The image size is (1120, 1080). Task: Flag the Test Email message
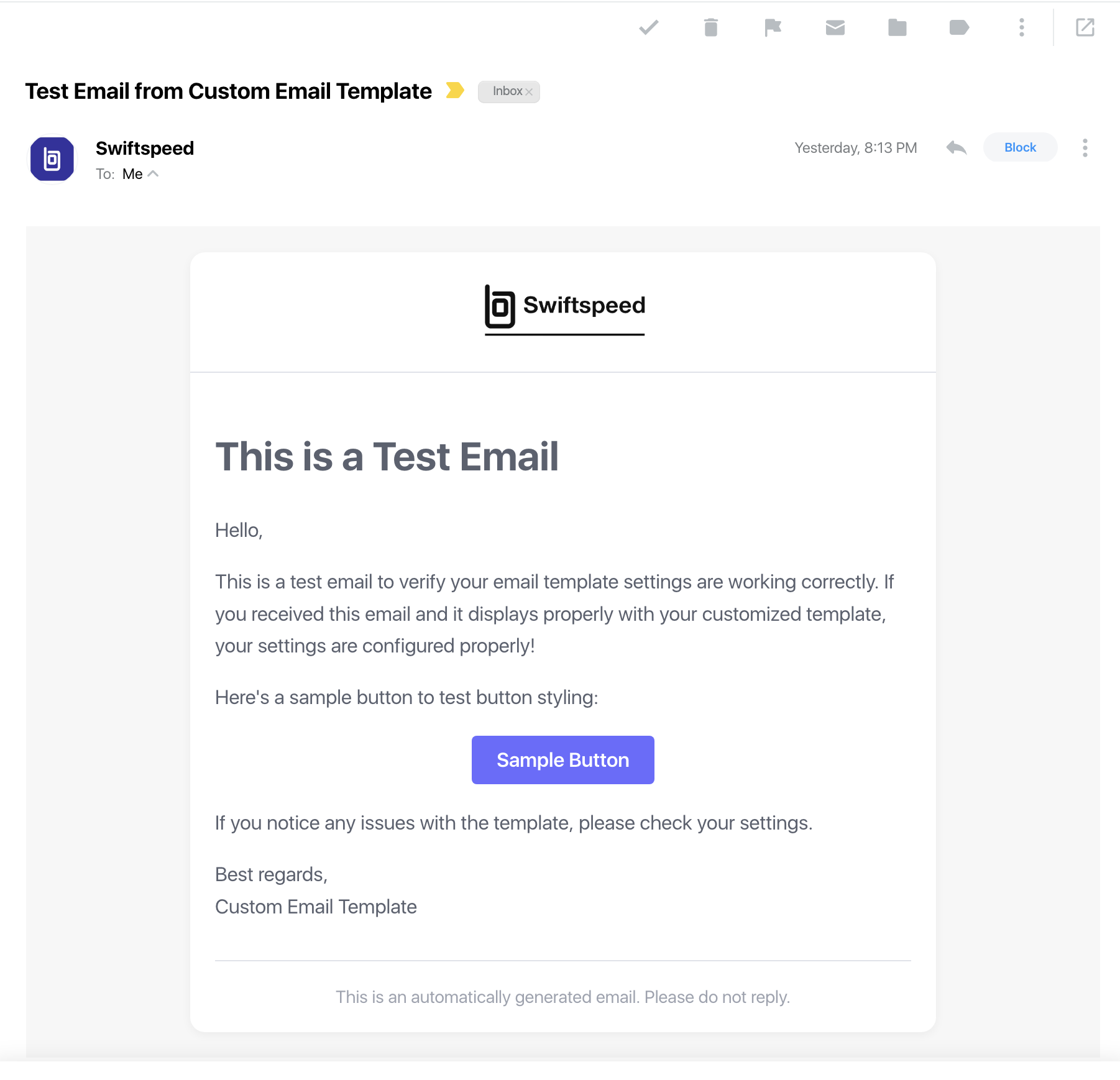773,27
